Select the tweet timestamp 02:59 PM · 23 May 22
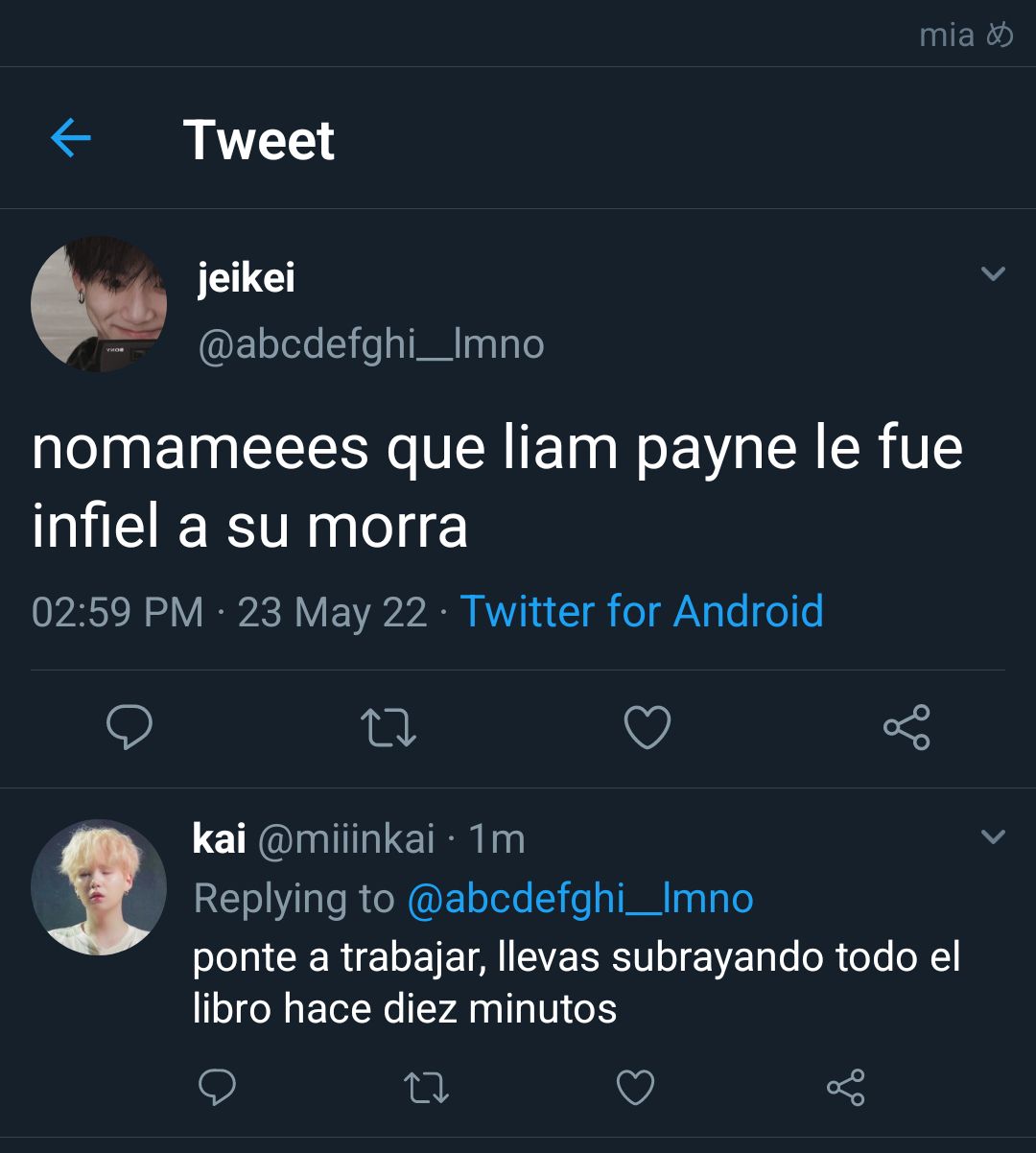 pos(229,612)
